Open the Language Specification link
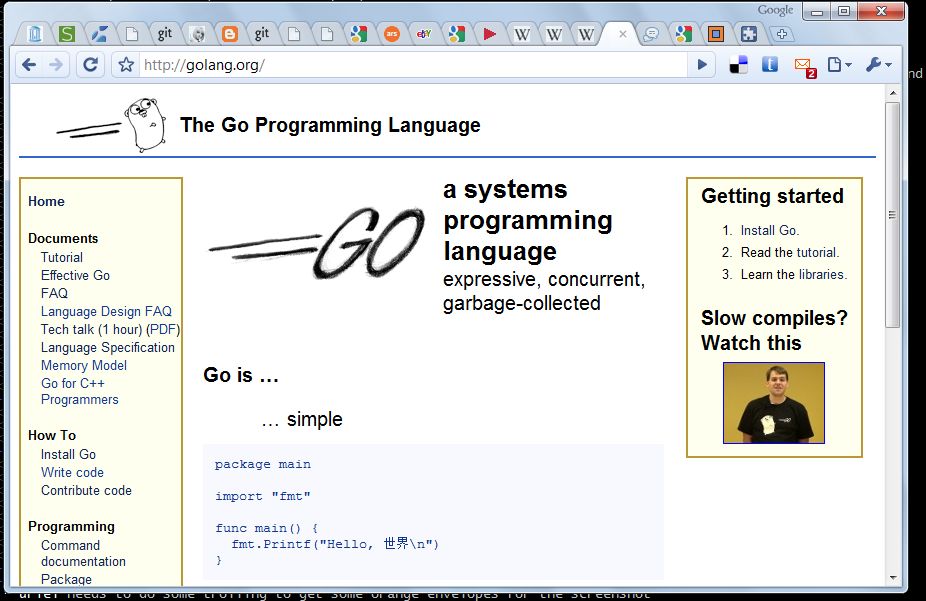 click(x=107, y=347)
